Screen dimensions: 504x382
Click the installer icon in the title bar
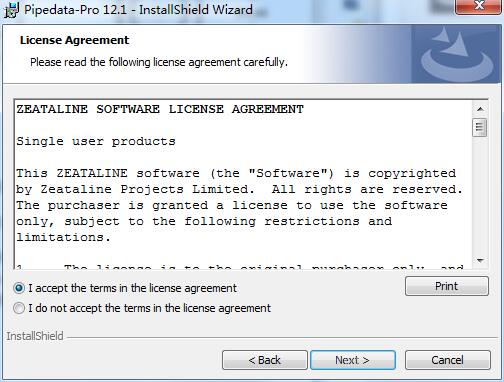[x=11, y=10]
